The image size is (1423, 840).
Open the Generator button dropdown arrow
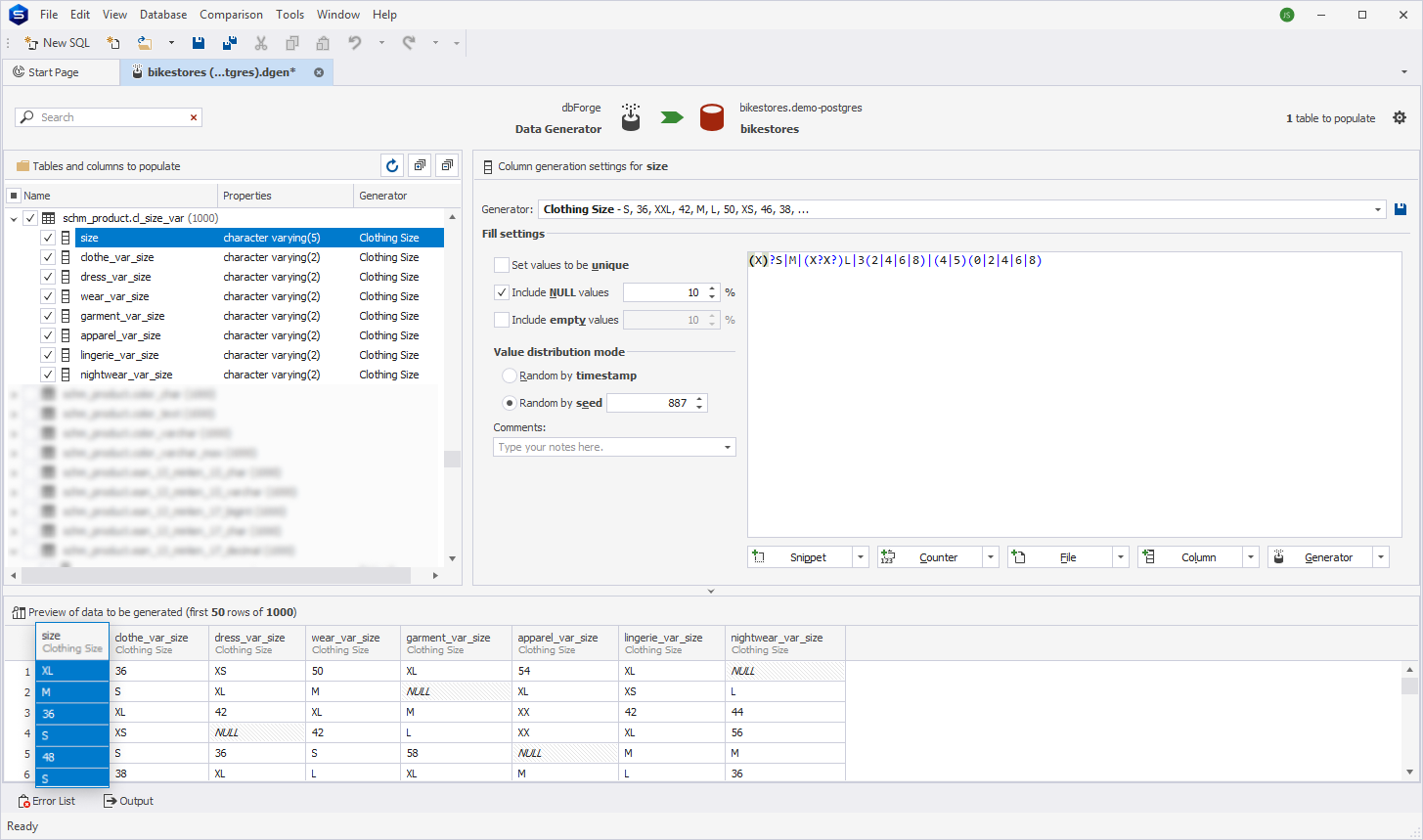[1381, 557]
